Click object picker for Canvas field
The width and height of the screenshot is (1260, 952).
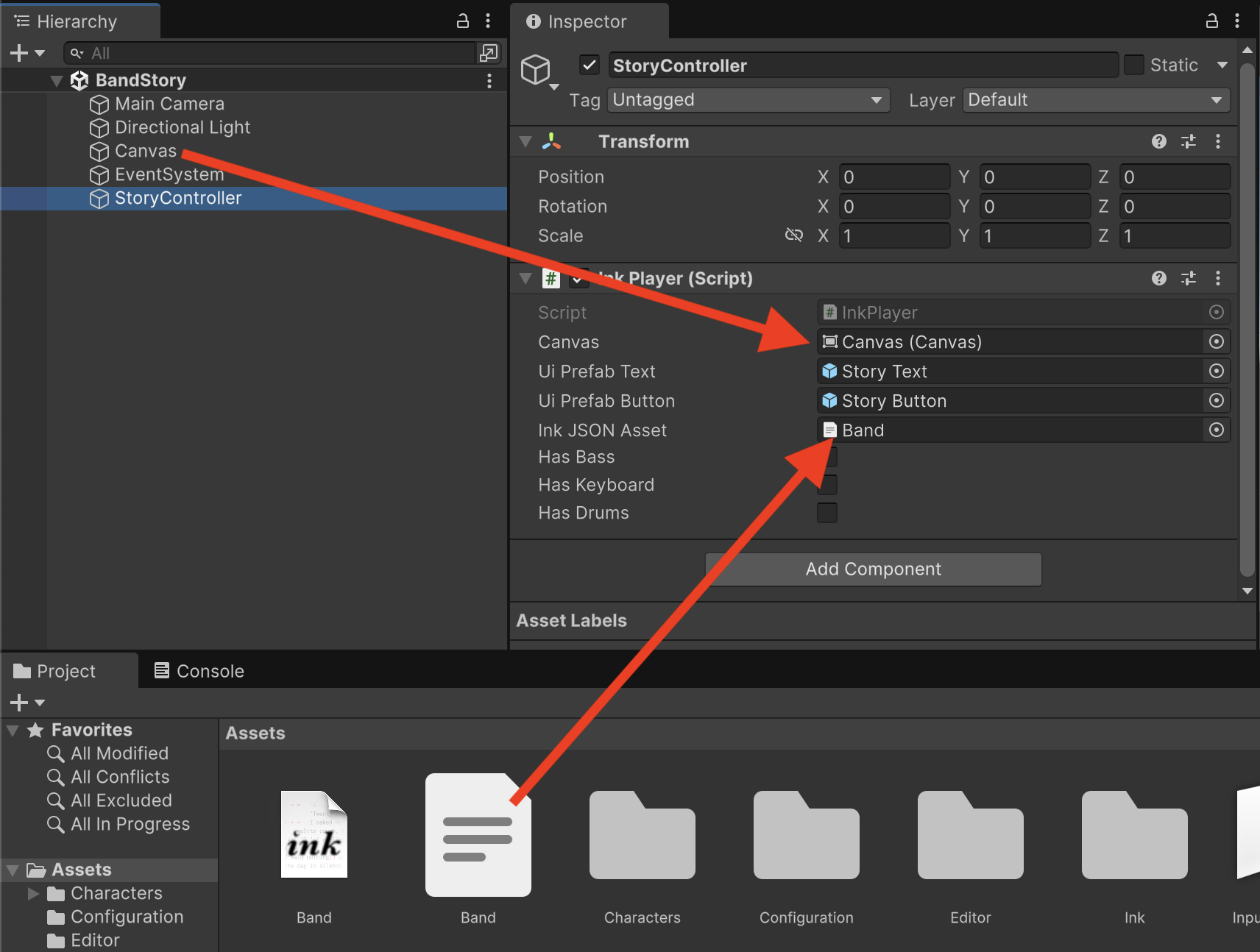1216,341
